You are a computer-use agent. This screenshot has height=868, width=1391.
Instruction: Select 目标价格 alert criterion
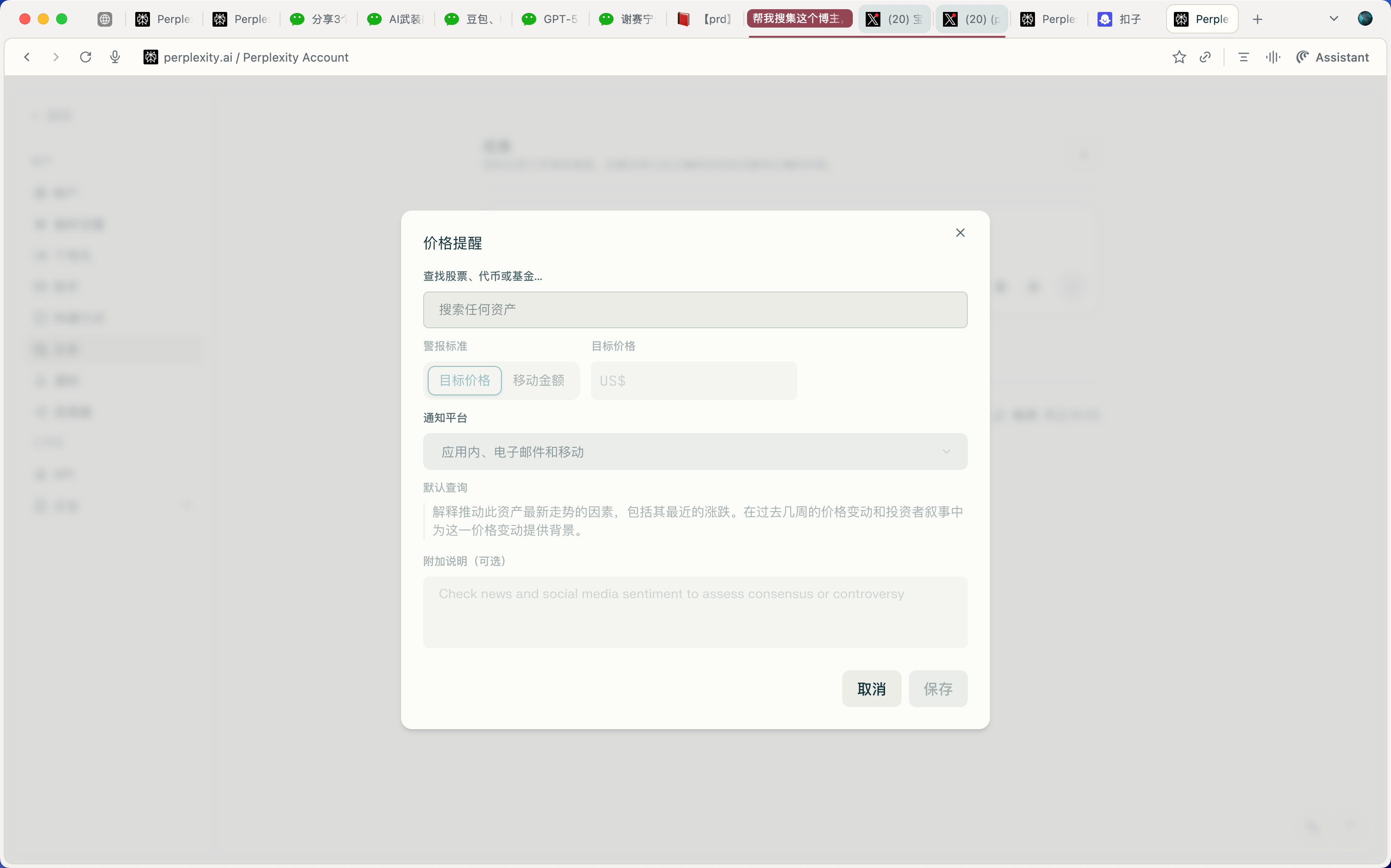[x=465, y=381]
